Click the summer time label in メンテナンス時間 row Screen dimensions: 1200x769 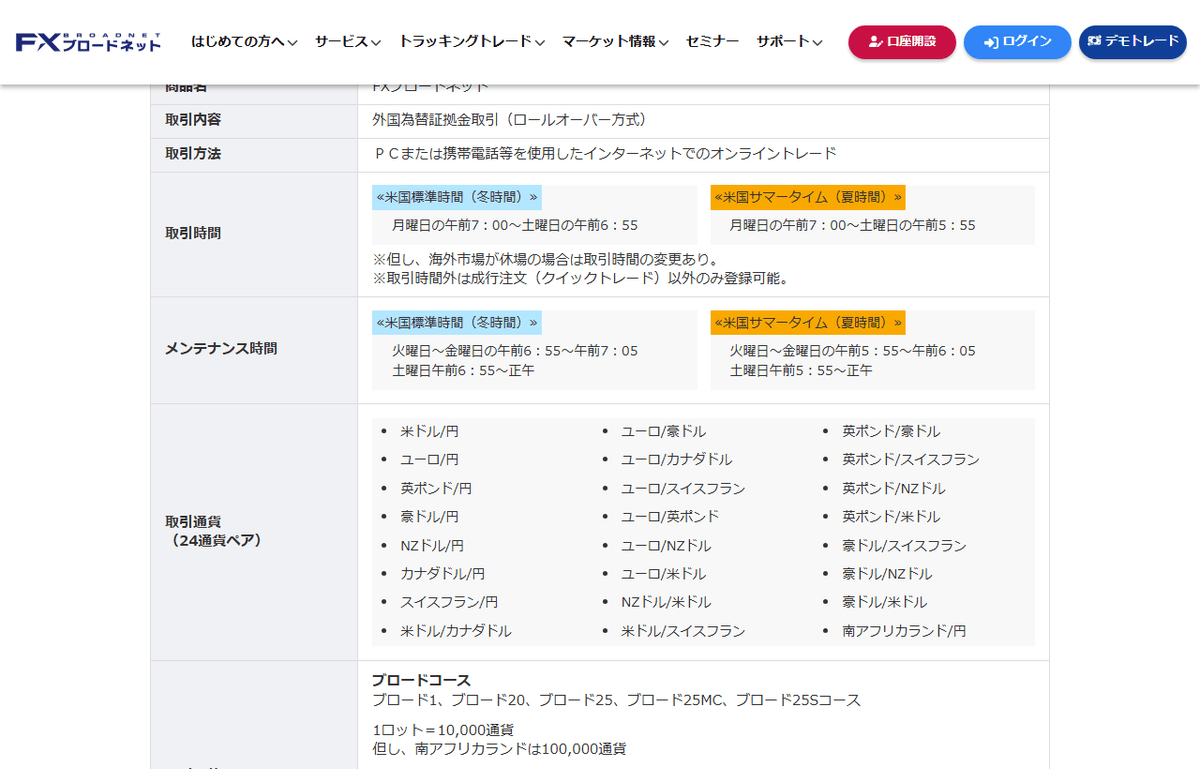click(x=808, y=322)
